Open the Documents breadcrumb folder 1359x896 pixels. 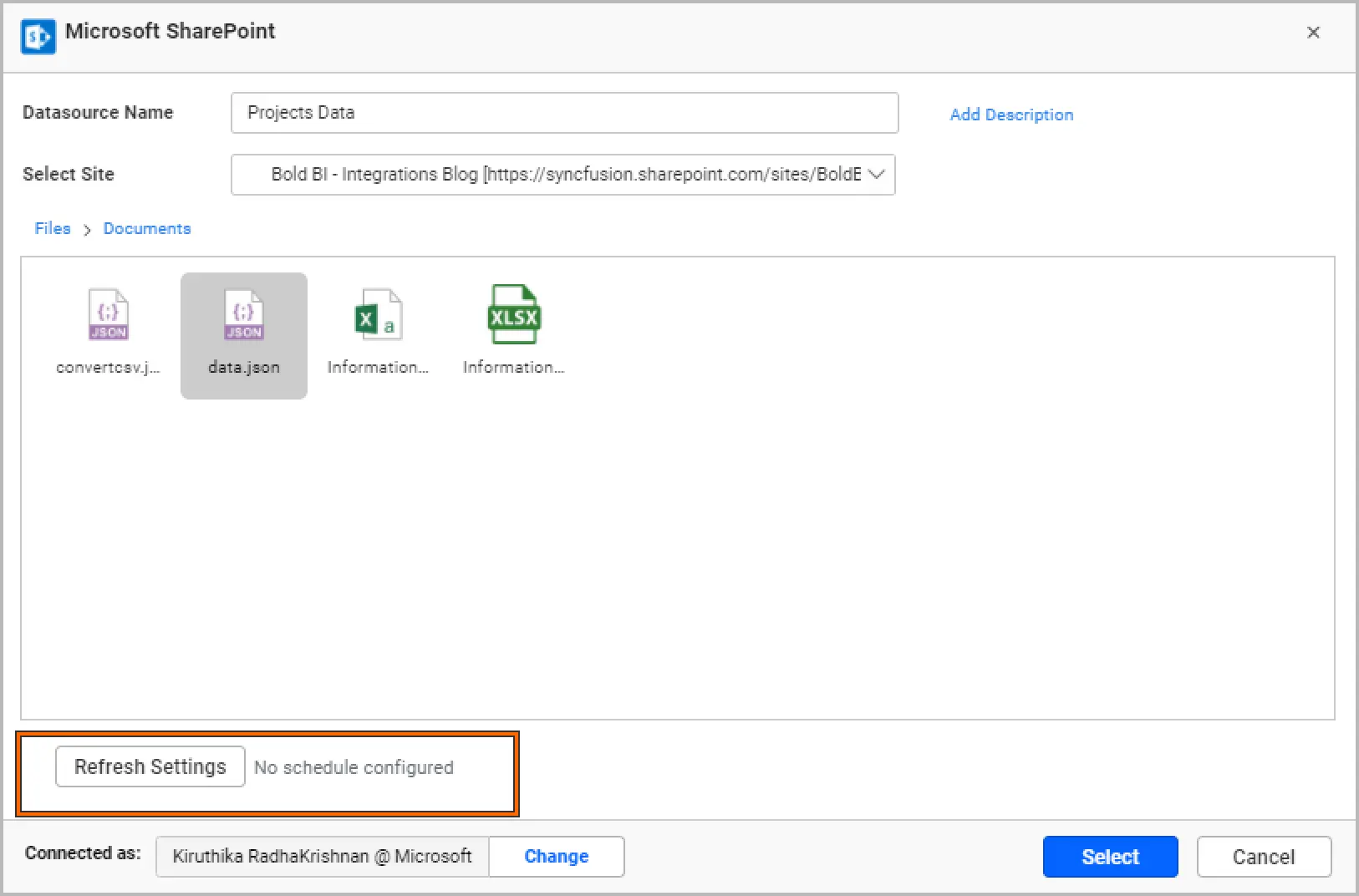(x=147, y=228)
